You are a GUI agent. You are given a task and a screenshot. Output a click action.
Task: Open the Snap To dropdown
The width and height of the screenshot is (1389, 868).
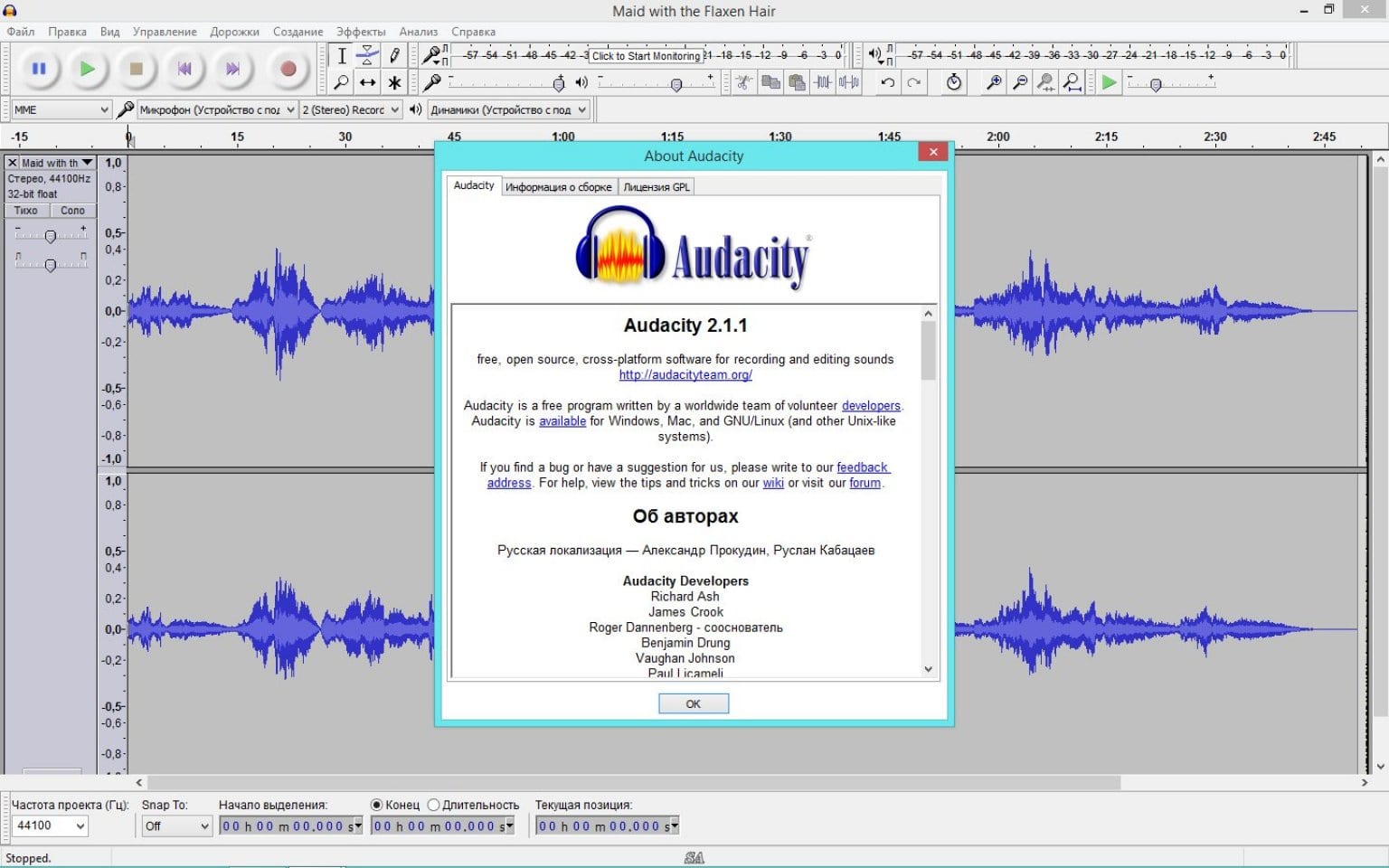(x=175, y=826)
